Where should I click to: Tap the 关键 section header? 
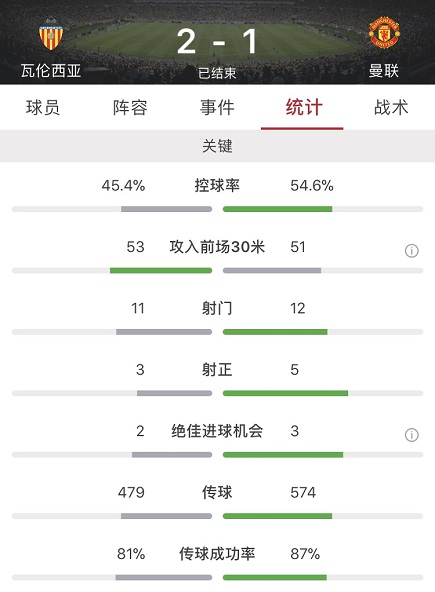(x=218, y=146)
